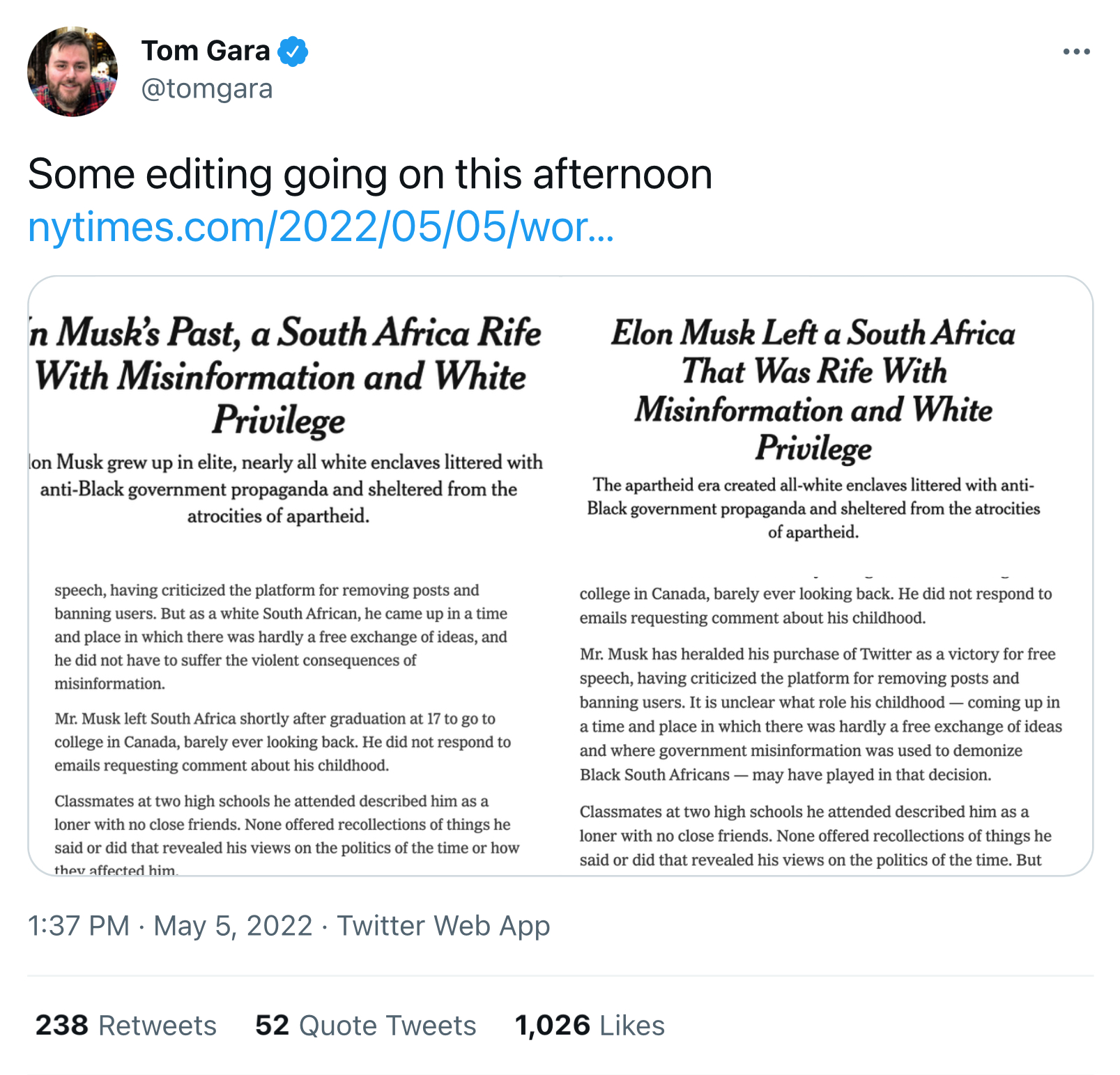Open Tom Gara's profile picture
This screenshot has height=1075, width=1120.
pos(72,72)
